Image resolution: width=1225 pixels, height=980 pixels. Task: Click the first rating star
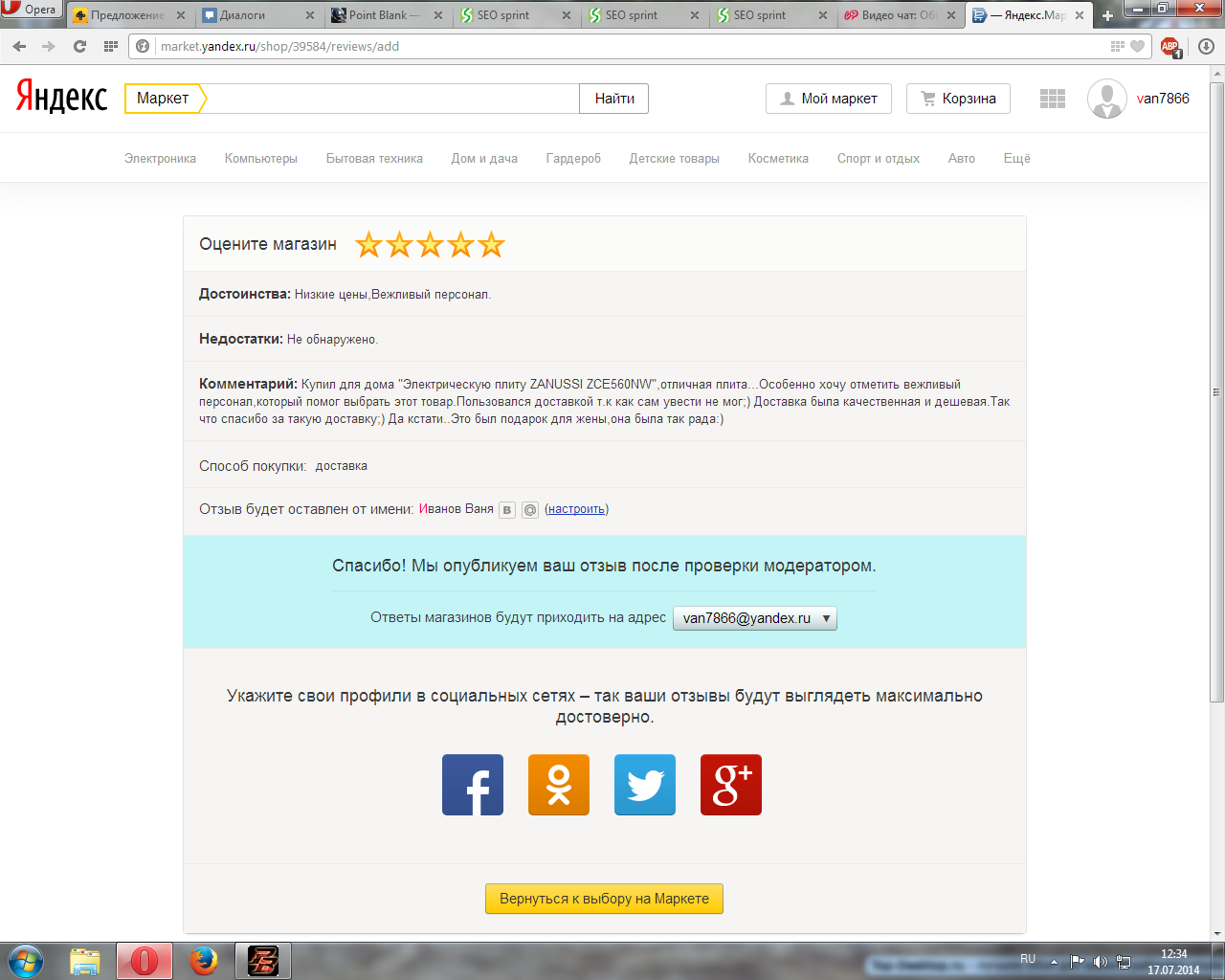(x=368, y=245)
